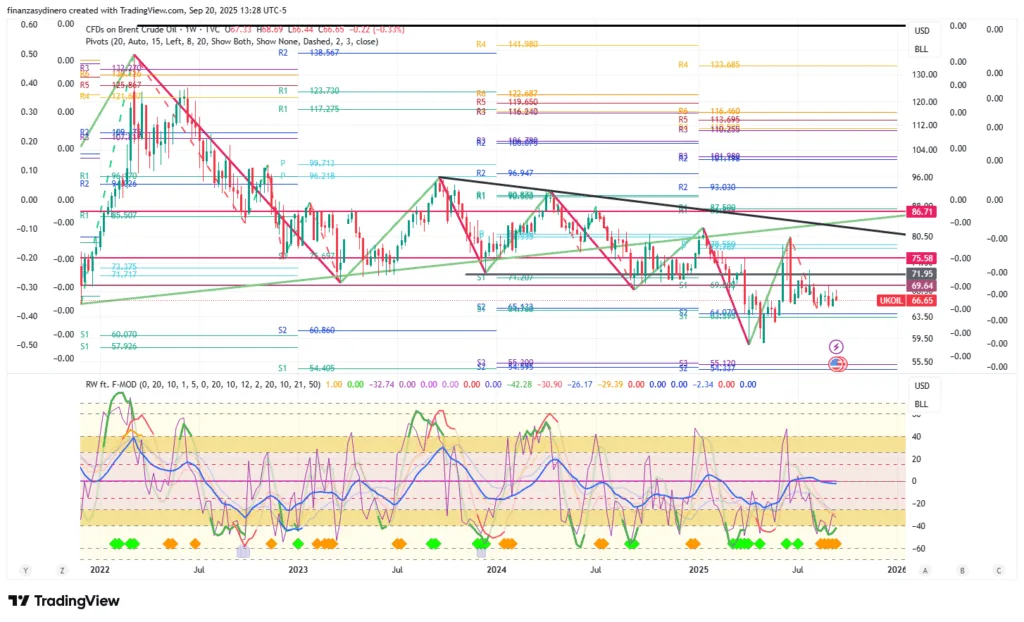Click the S1 57.926 pivot label

tap(108, 346)
